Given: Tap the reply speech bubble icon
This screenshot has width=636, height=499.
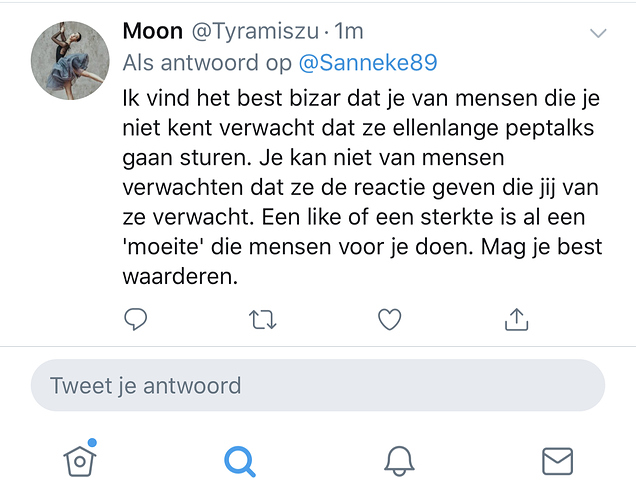Looking at the screenshot, I should click(x=136, y=319).
